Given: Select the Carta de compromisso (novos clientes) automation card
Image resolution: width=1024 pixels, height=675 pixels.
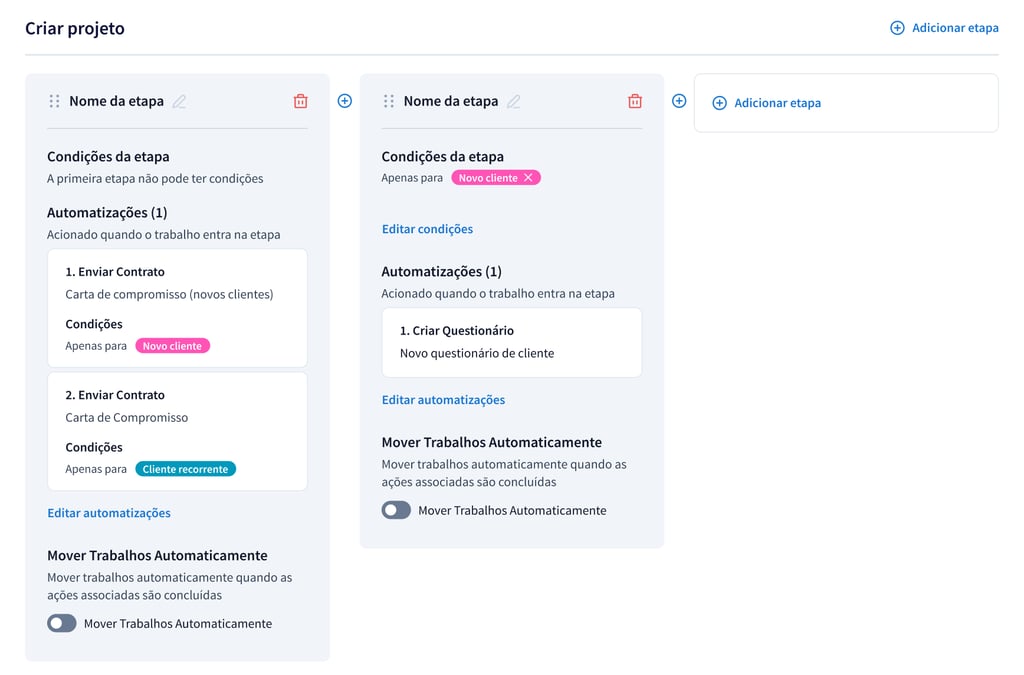Looking at the screenshot, I should (x=177, y=308).
